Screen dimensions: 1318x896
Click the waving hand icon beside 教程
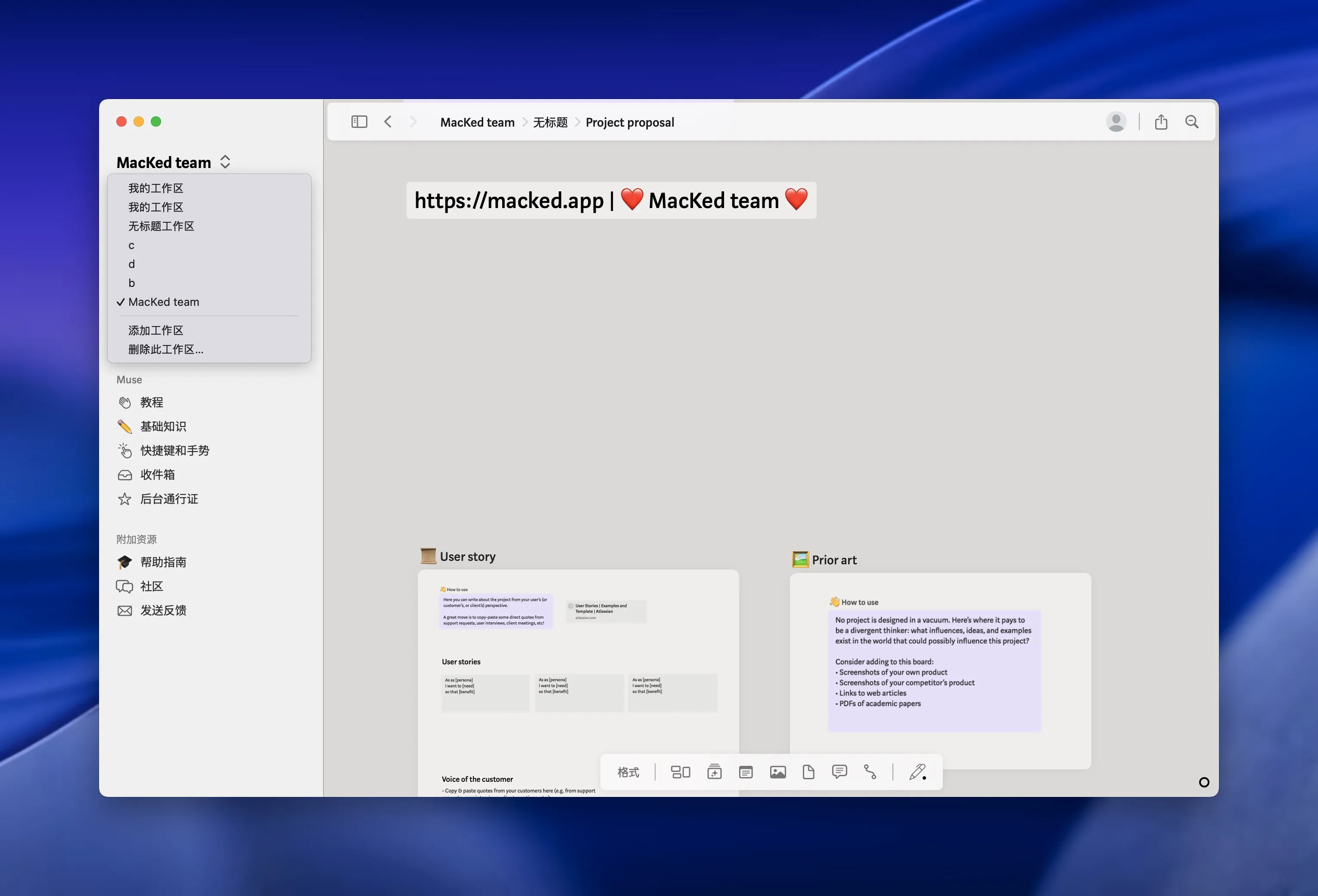125,403
